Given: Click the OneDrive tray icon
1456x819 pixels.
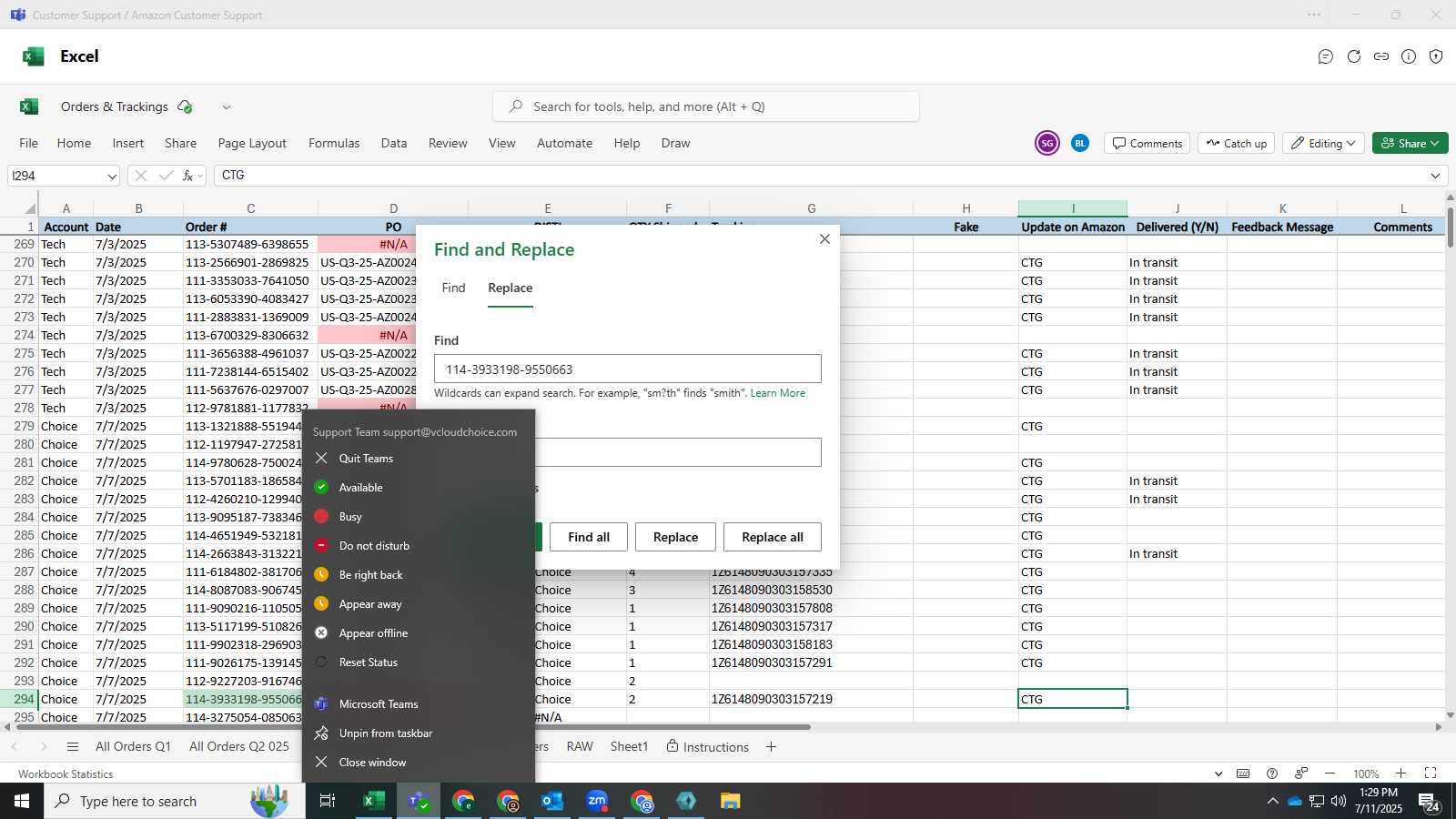Looking at the screenshot, I should click(1294, 801).
